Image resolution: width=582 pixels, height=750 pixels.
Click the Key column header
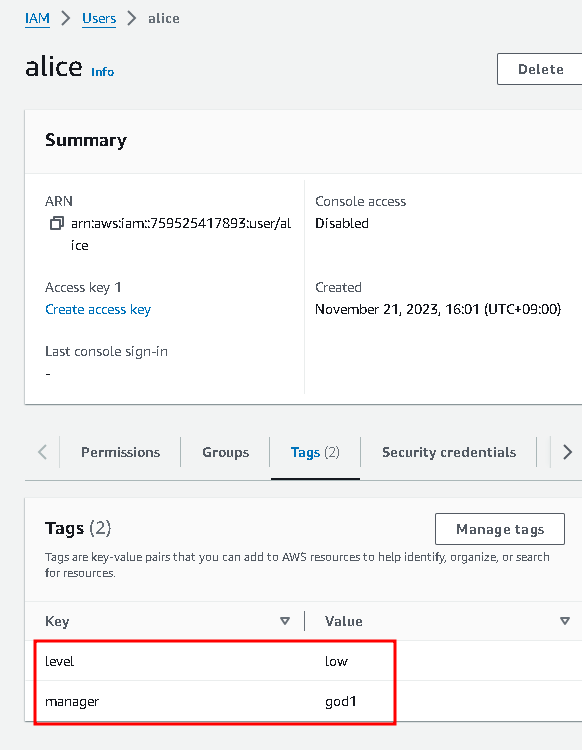(x=57, y=621)
